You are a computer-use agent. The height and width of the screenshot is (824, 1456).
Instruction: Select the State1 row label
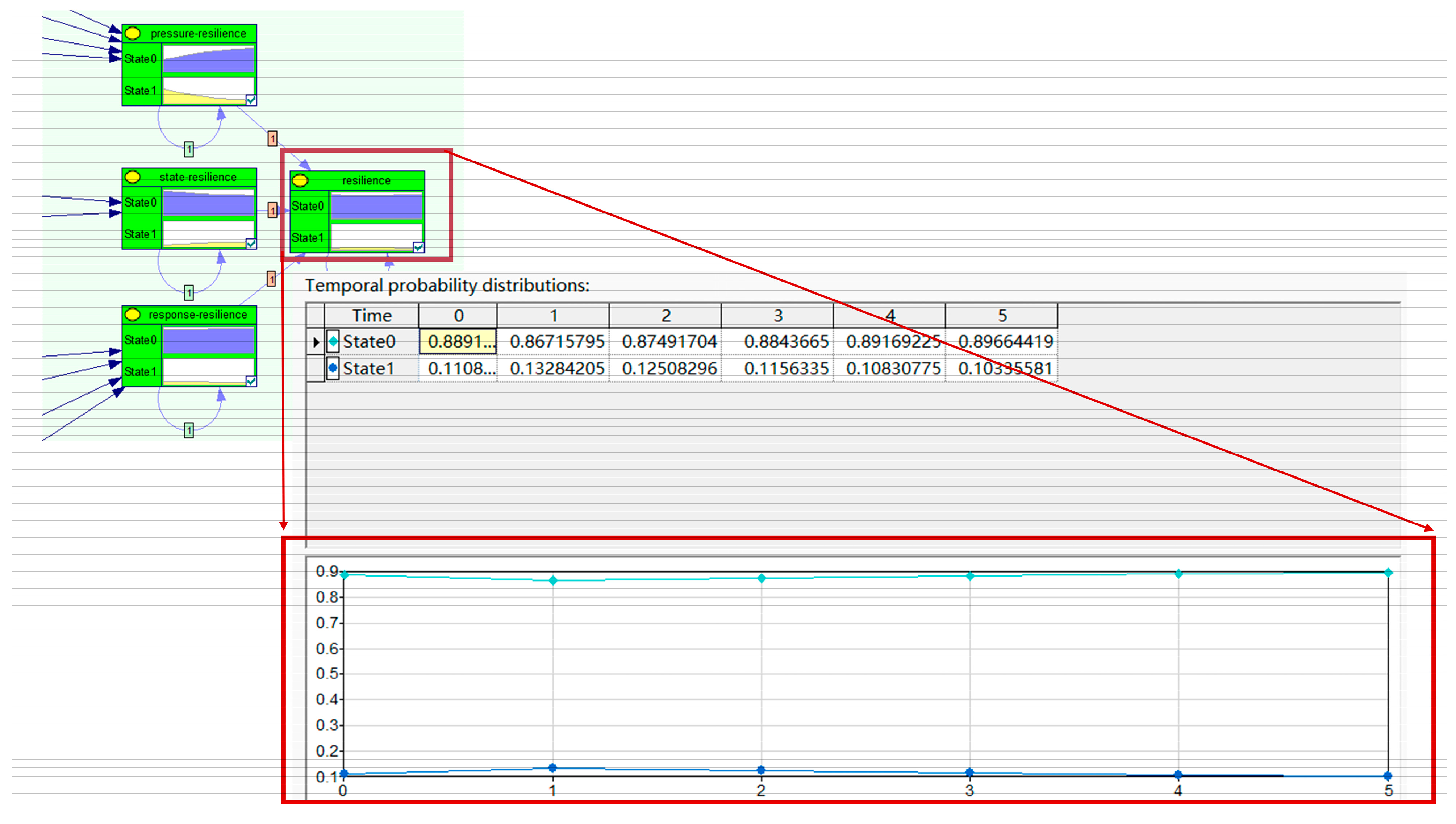point(368,369)
